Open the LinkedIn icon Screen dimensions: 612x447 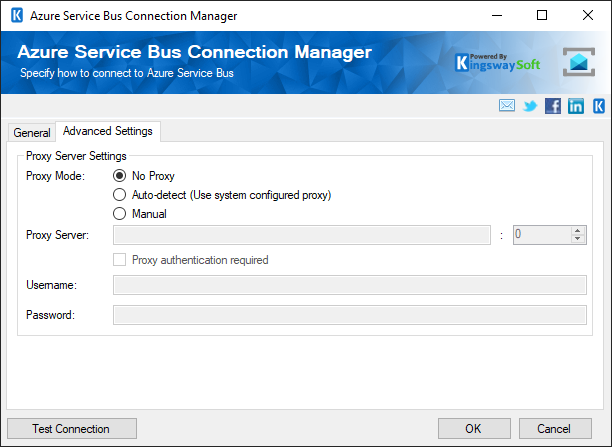point(576,106)
